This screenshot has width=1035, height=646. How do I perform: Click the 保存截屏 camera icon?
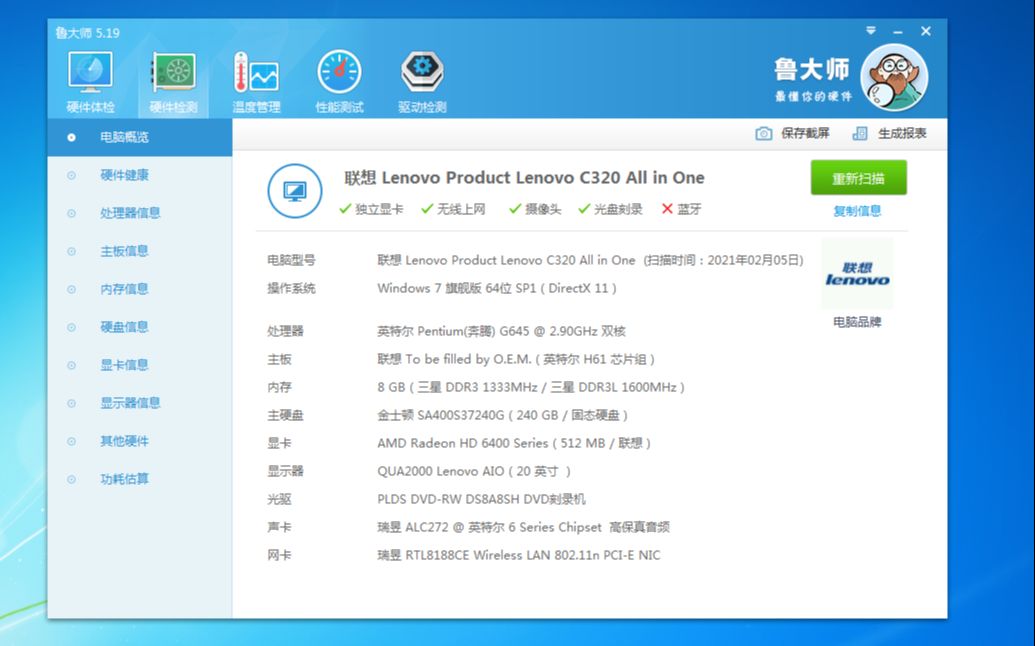pos(763,134)
